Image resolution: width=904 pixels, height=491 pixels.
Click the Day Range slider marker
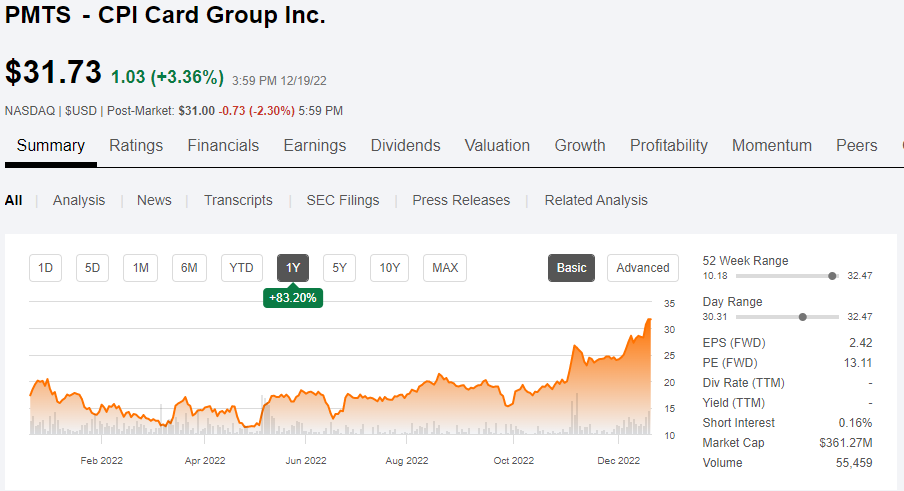pos(803,317)
